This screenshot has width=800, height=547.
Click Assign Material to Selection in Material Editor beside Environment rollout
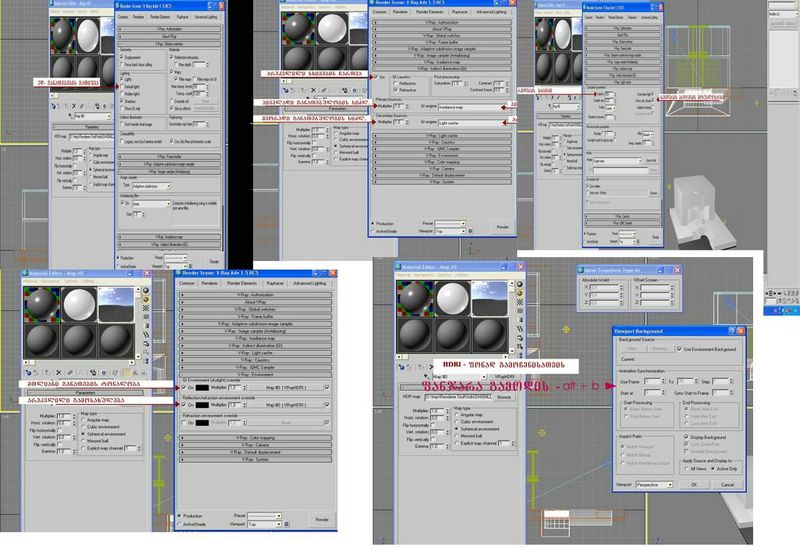tap(48, 373)
